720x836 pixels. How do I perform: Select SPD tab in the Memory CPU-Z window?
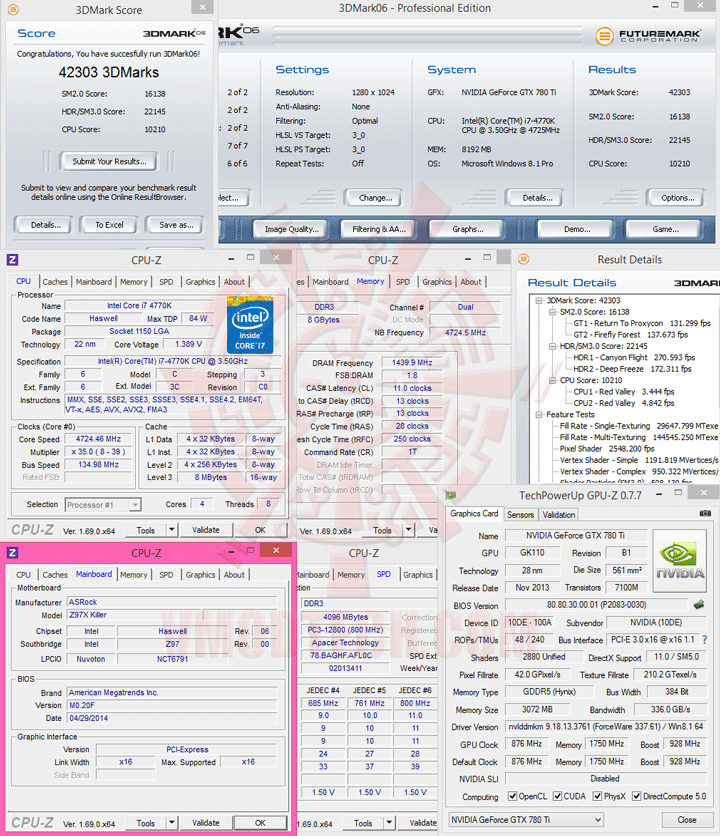pos(403,282)
